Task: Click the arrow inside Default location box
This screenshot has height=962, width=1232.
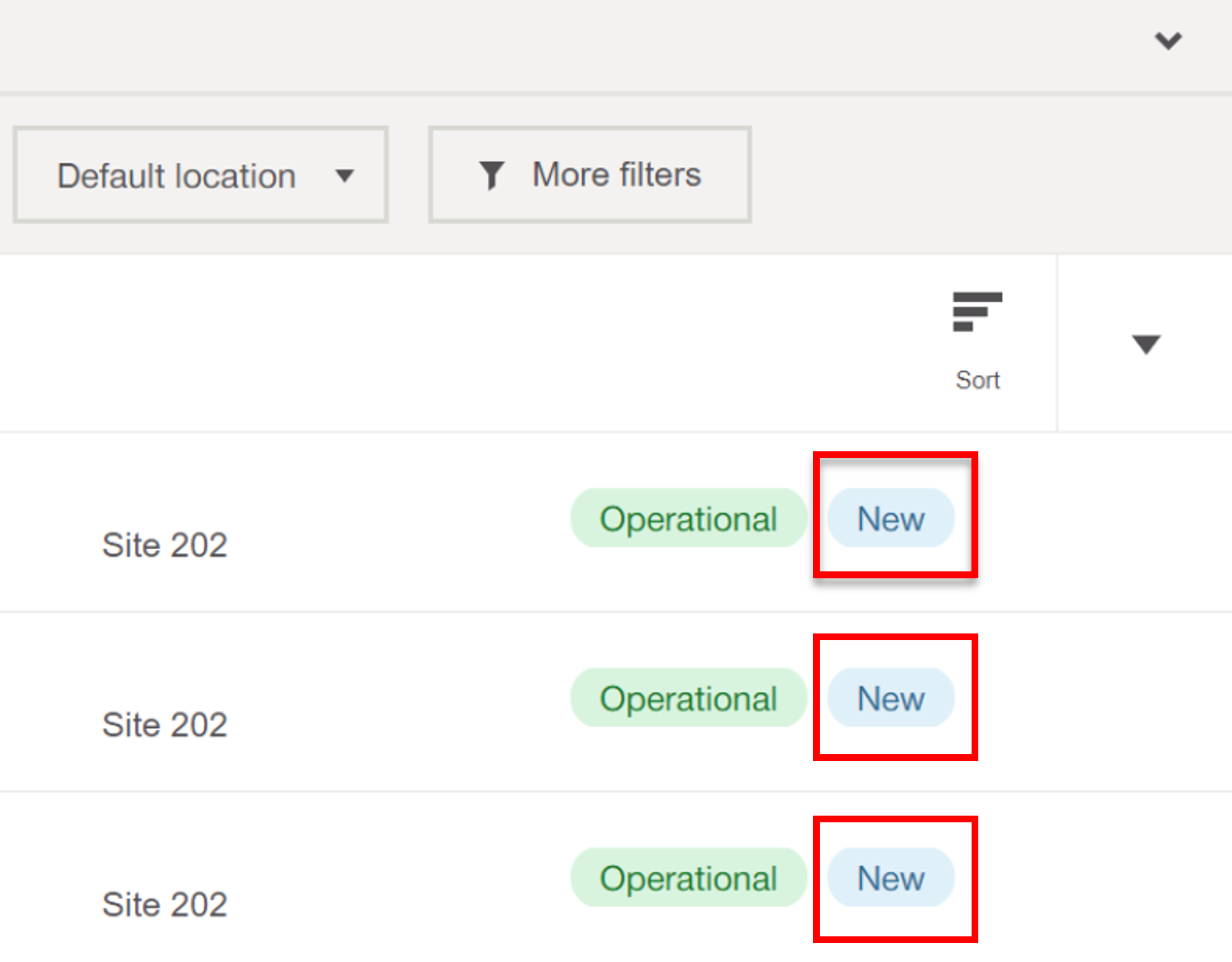Action: (x=345, y=176)
